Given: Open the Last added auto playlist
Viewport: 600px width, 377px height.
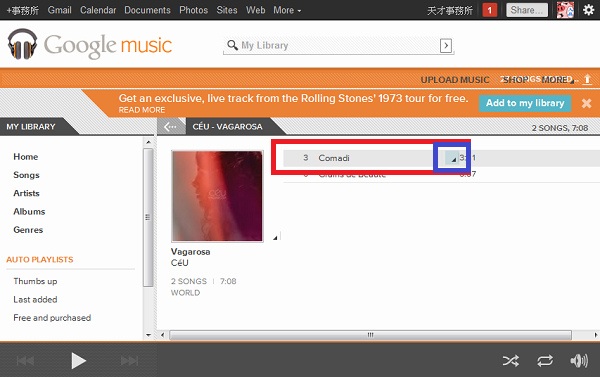Looking at the screenshot, I should (35, 299).
